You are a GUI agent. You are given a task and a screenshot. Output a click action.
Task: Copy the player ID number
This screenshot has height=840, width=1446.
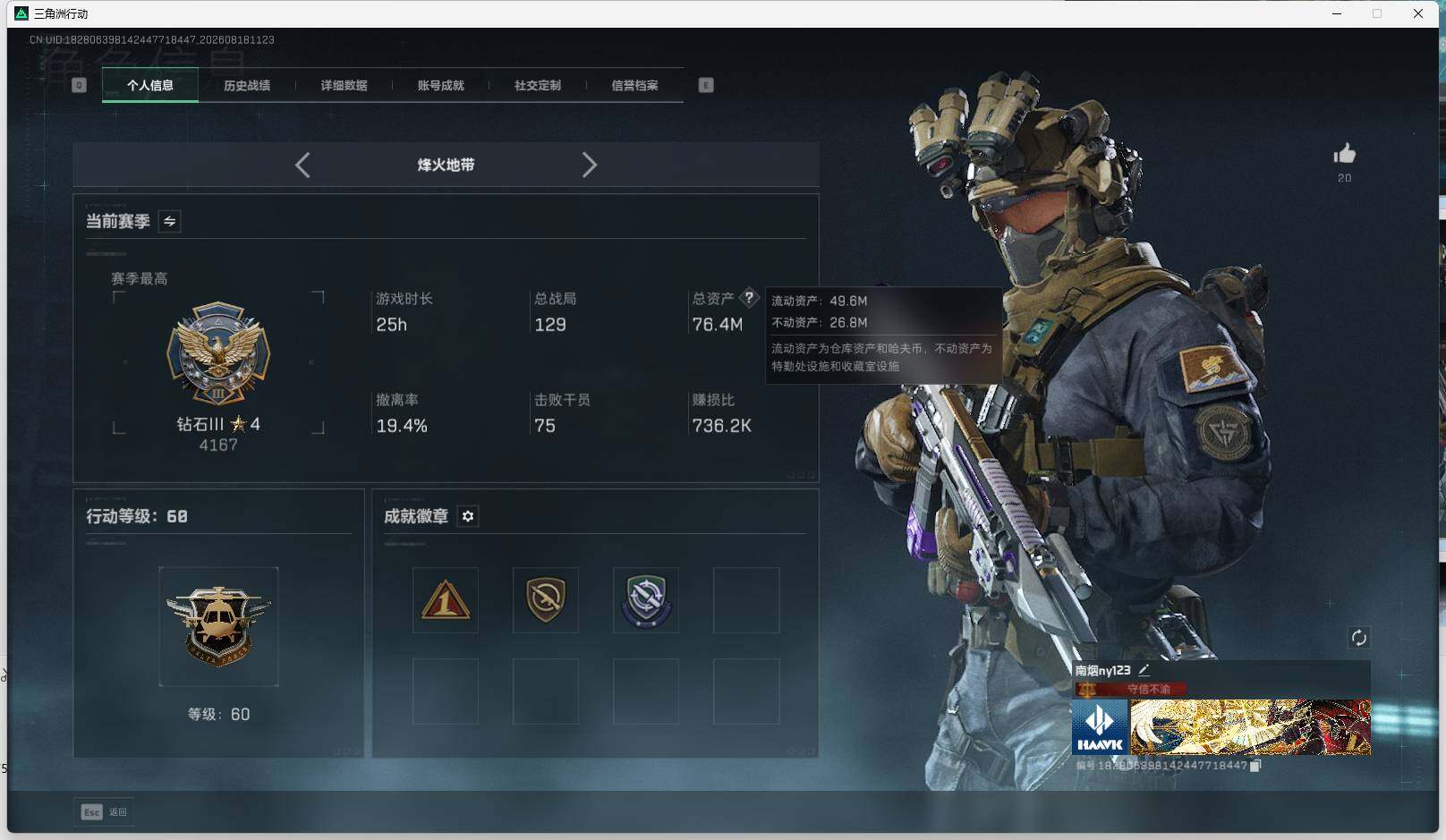click(1255, 766)
